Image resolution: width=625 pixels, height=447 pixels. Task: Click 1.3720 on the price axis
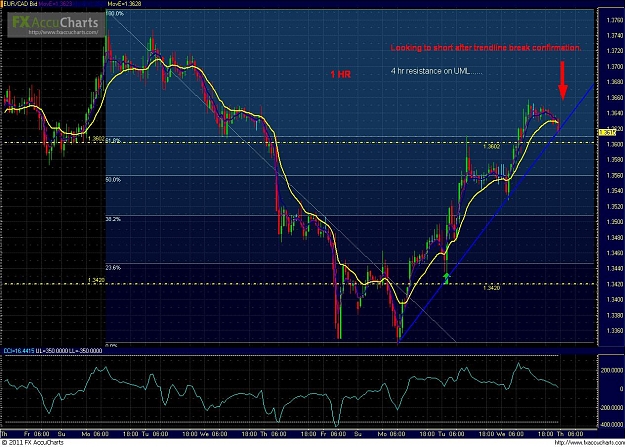[615, 51]
